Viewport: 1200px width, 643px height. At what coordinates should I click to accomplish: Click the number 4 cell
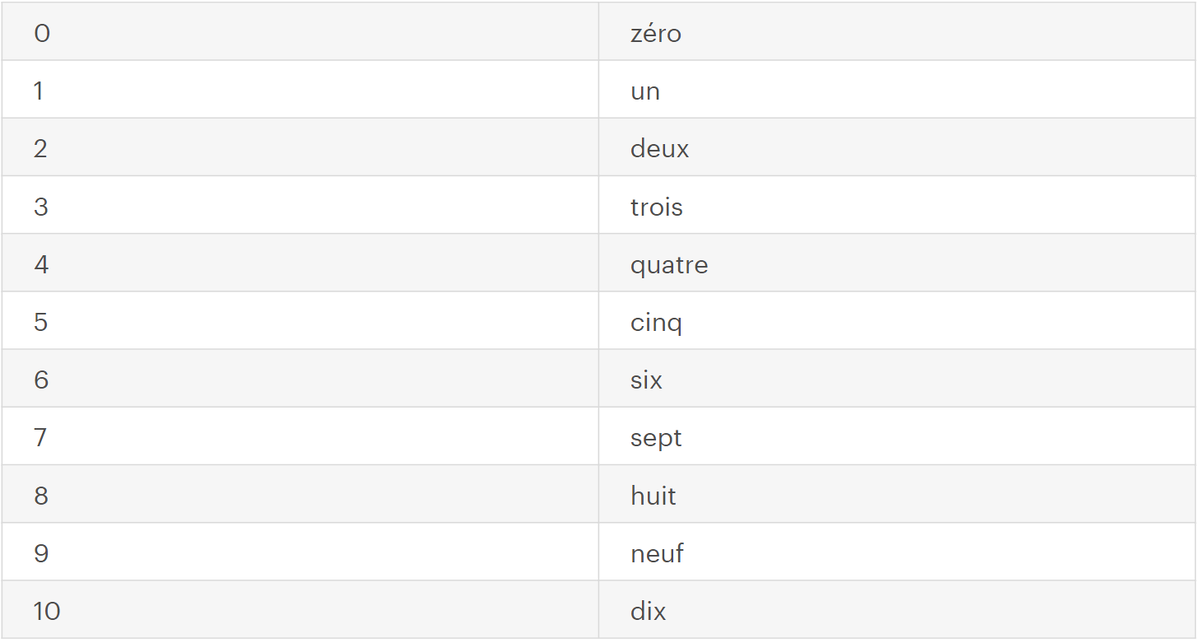pyautogui.click(x=40, y=265)
